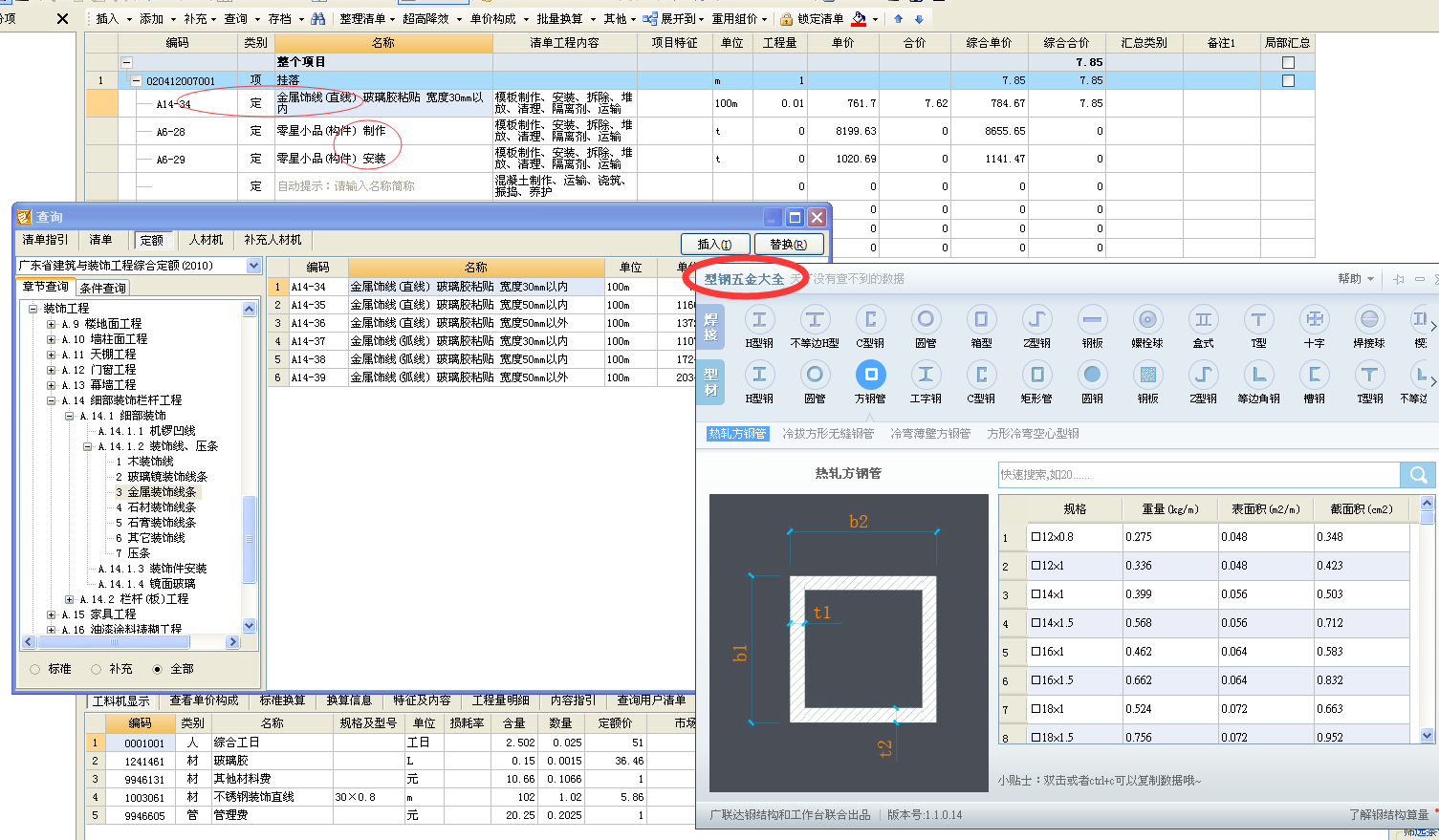The height and width of the screenshot is (840, 1439).
Task: Select 槽钢 channel steel icon
Action: pos(1315,375)
